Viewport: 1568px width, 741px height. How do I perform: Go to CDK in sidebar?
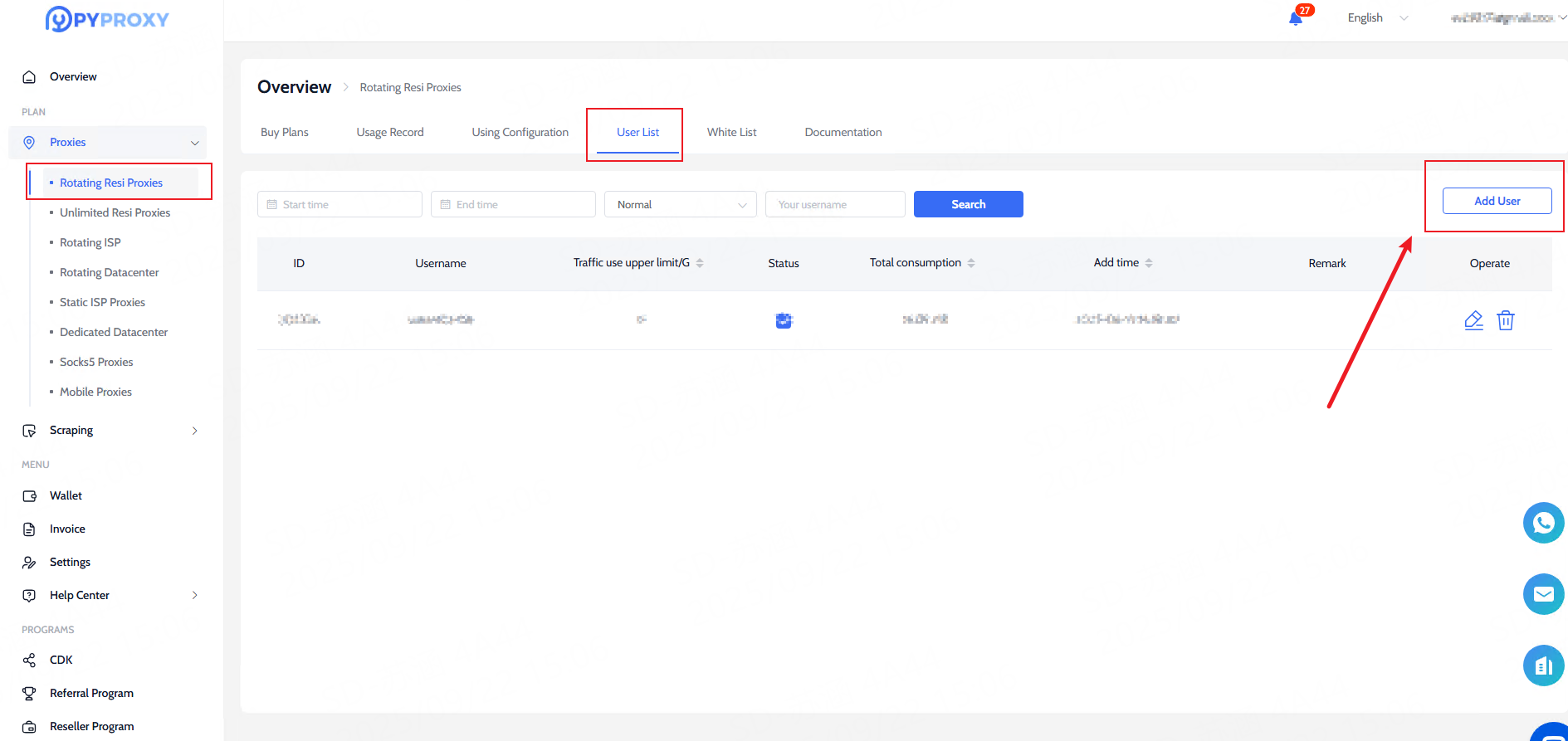[x=61, y=660]
